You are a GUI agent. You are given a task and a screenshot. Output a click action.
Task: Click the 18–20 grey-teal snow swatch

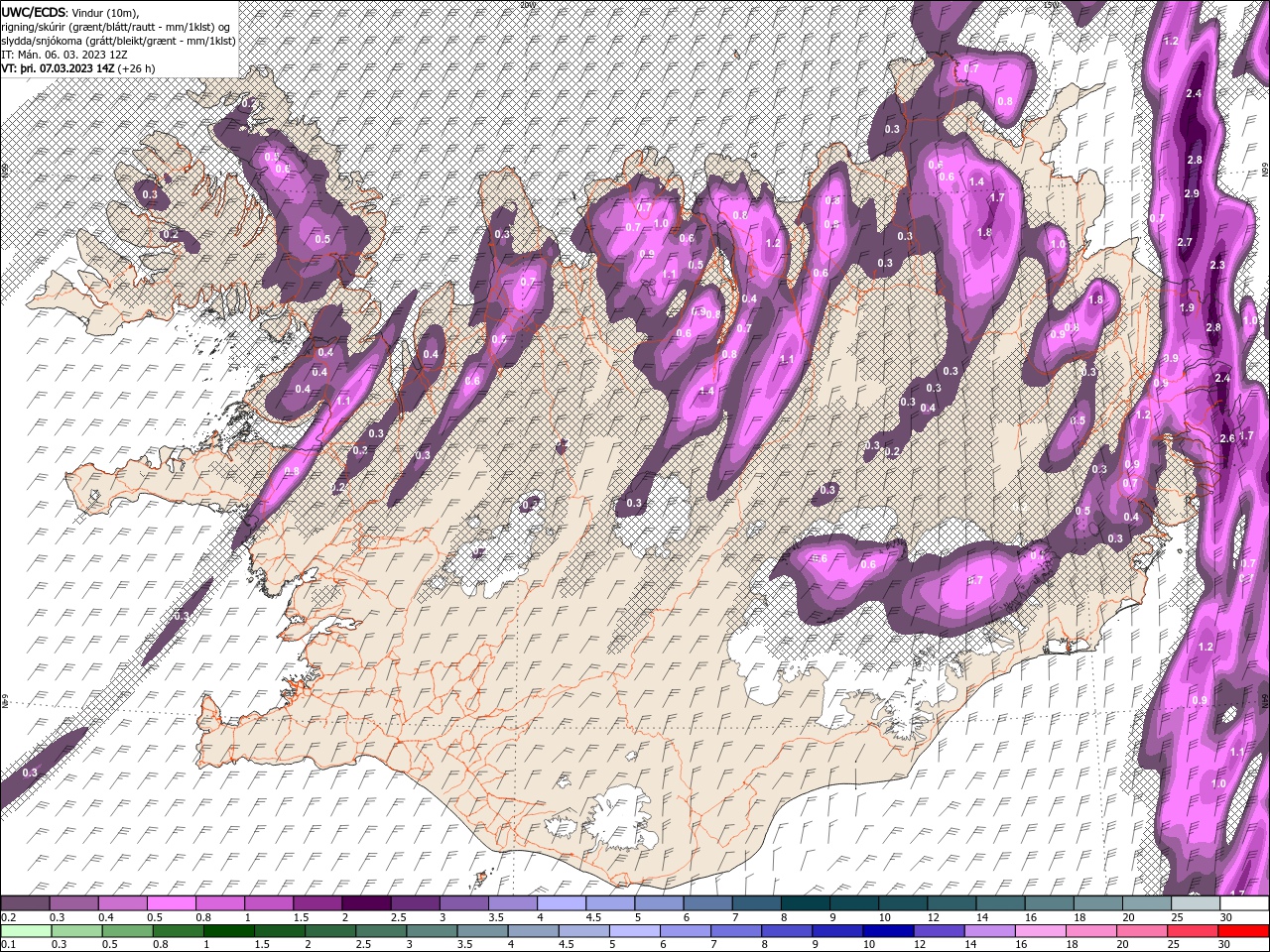tap(1097, 903)
